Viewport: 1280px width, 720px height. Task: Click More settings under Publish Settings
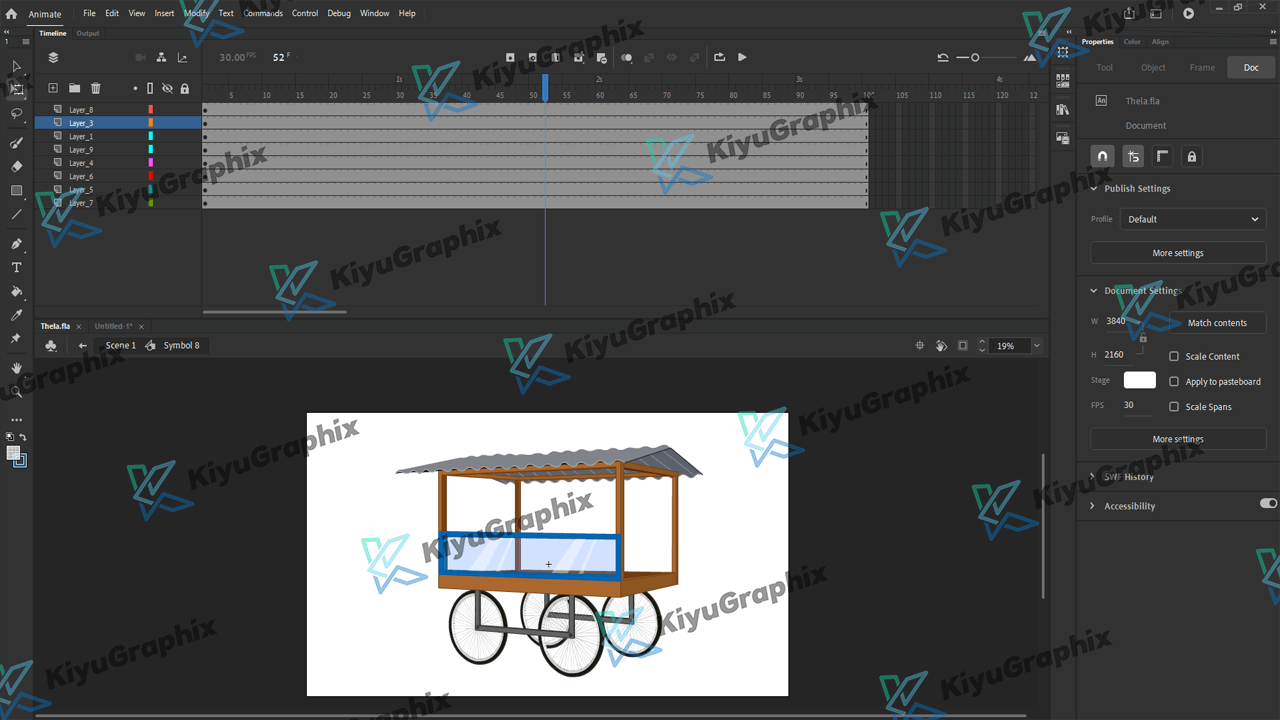(1177, 253)
